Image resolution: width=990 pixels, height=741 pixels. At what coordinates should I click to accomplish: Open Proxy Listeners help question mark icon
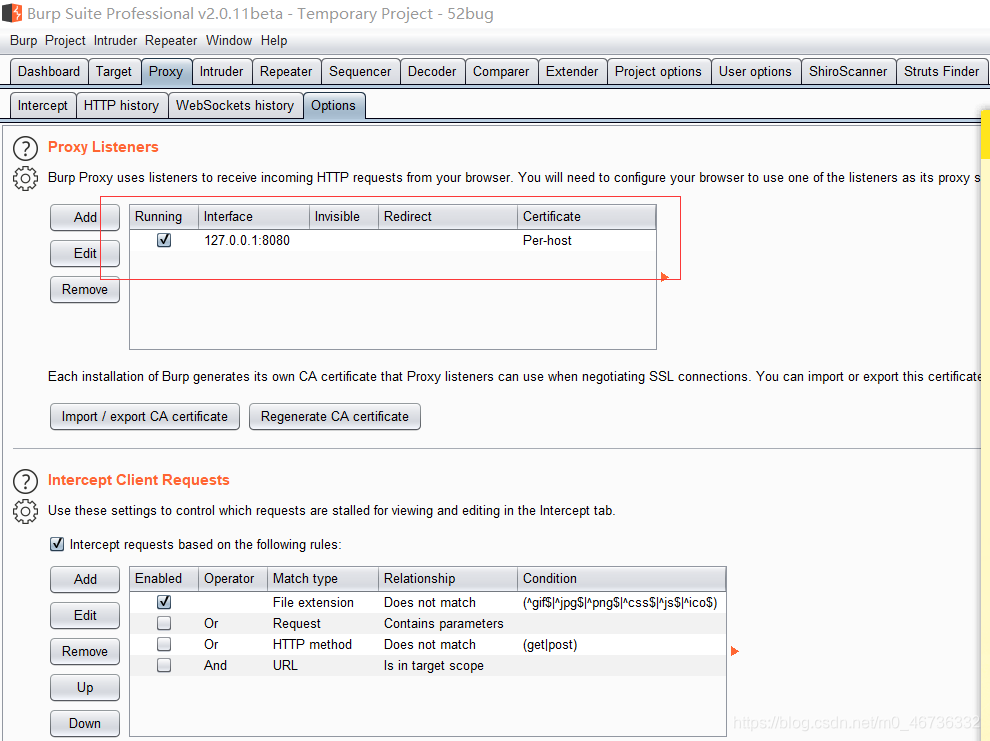pos(25,148)
